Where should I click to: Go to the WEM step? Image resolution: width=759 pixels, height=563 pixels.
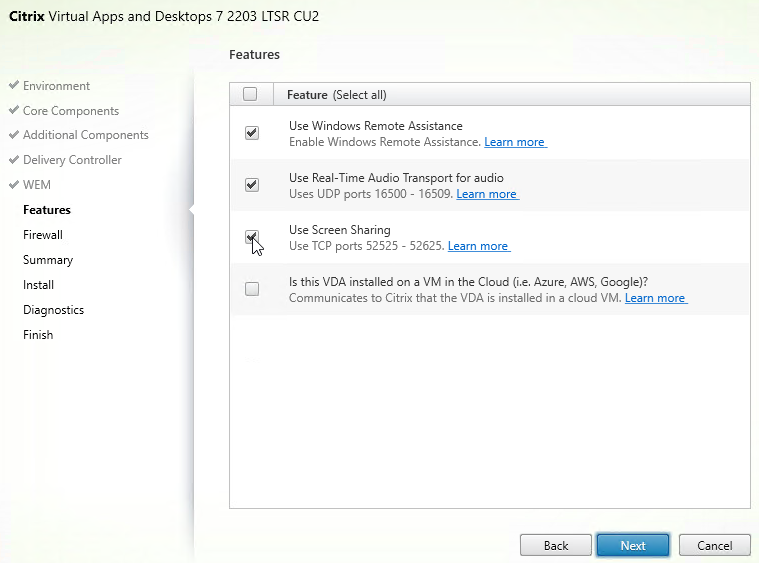pos(37,185)
